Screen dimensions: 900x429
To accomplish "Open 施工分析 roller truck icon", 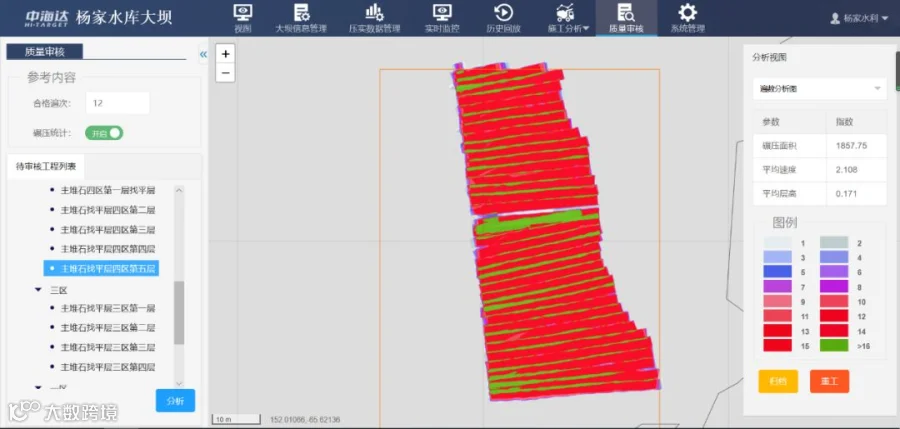I will [x=565, y=12].
